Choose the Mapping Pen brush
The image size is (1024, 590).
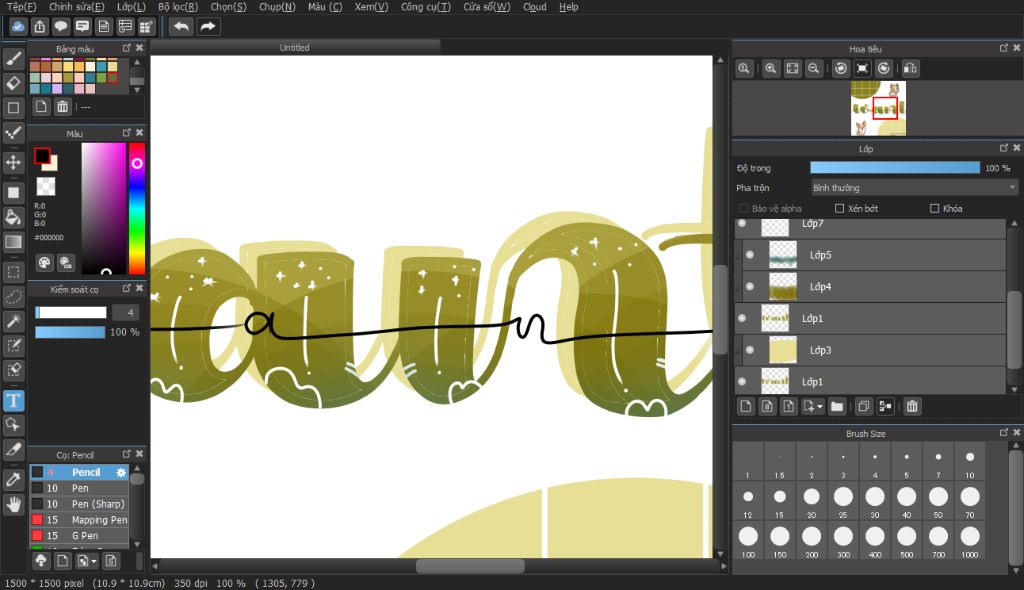click(79, 519)
